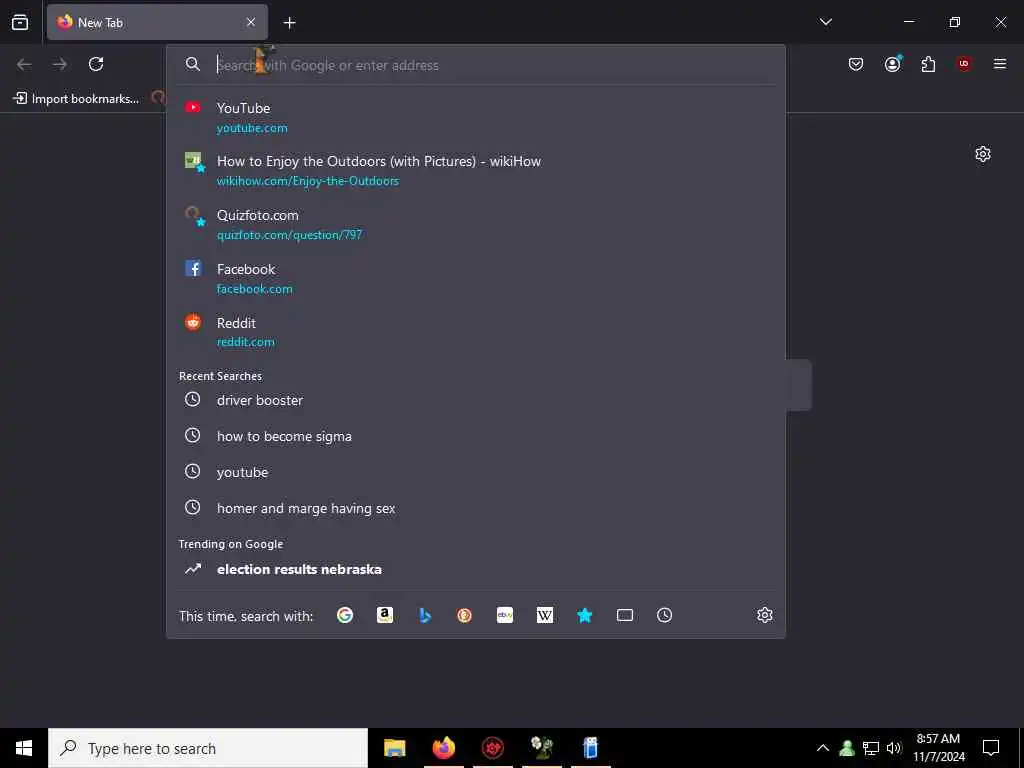The width and height of the screenshot is (1024, 768).
Task: Select recent search driver booster
Action: (476, 400)
